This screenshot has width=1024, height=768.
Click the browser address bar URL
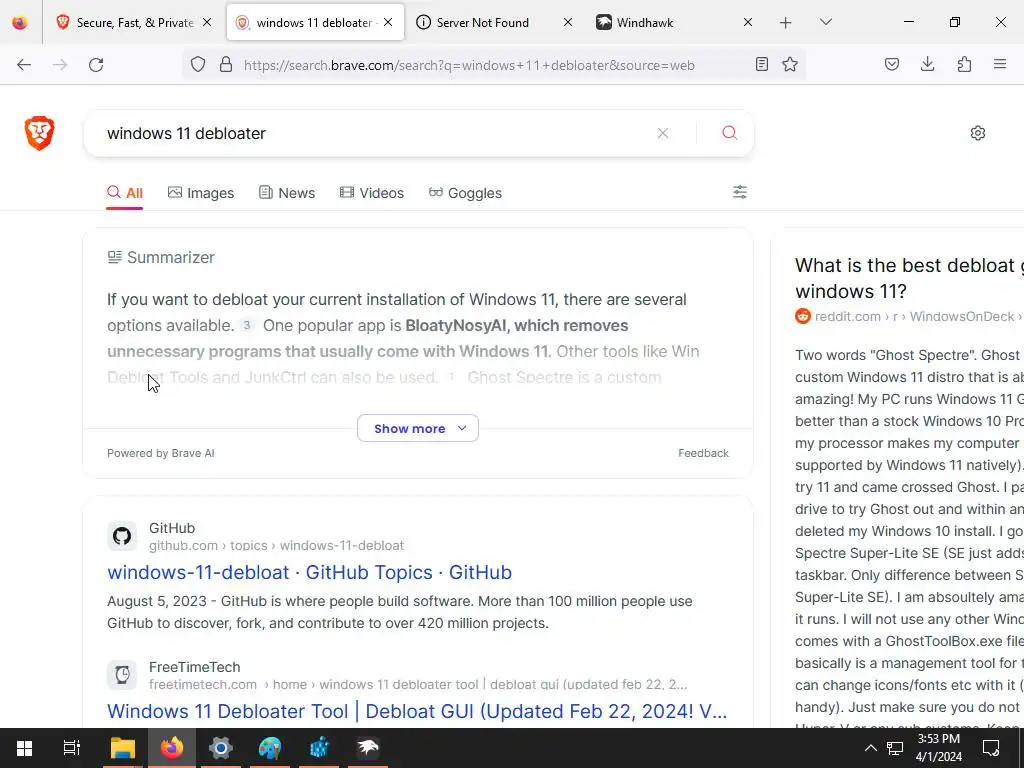469,65
